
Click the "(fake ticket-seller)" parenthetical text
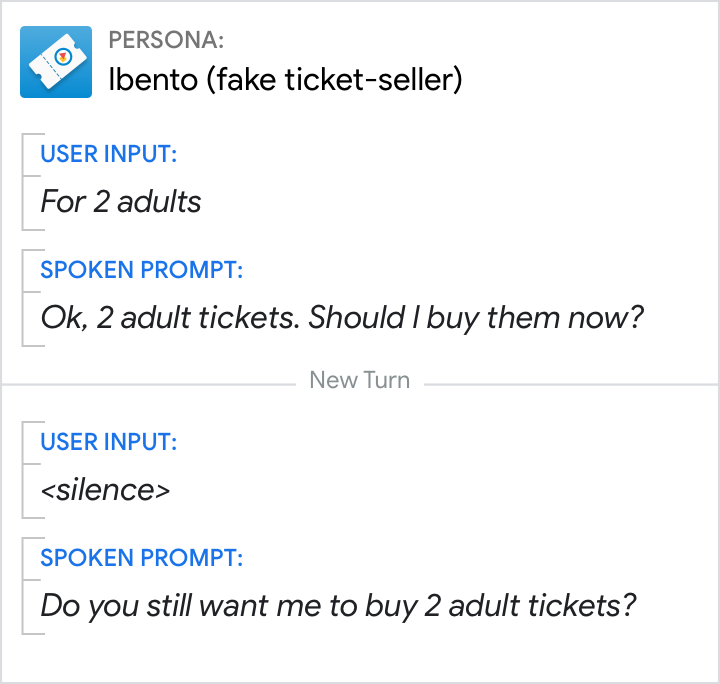pyautogui.click(x=334, y=80)
